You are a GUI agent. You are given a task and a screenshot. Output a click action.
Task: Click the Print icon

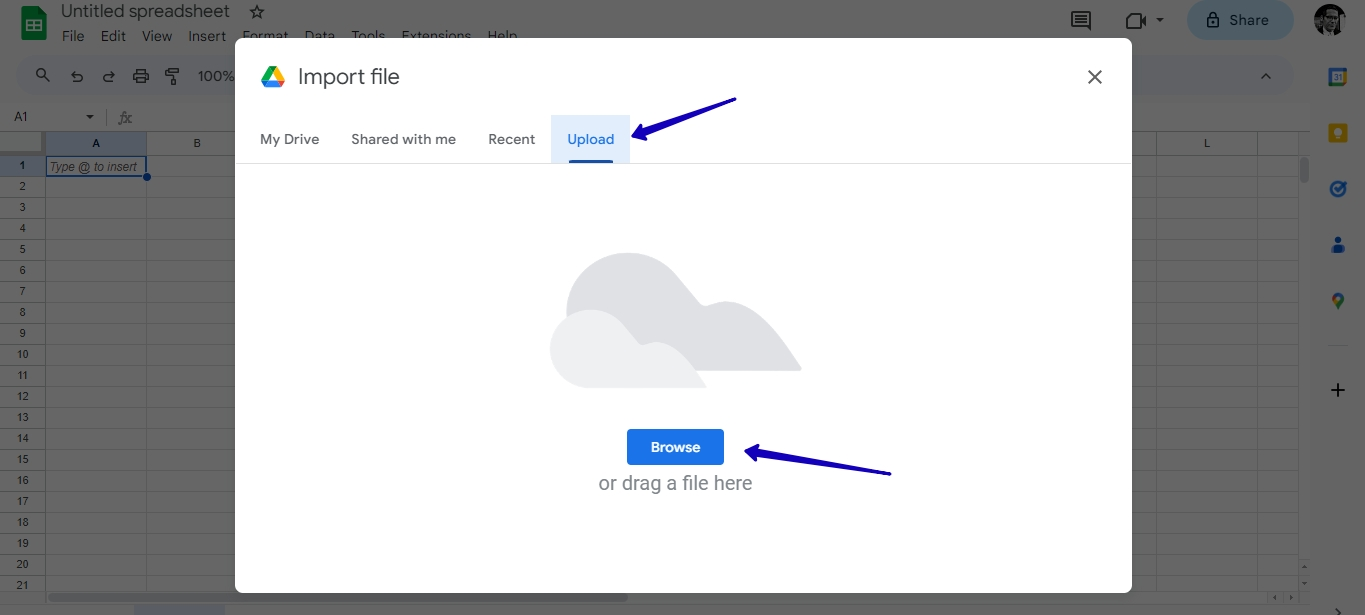[x=141, y=76]
